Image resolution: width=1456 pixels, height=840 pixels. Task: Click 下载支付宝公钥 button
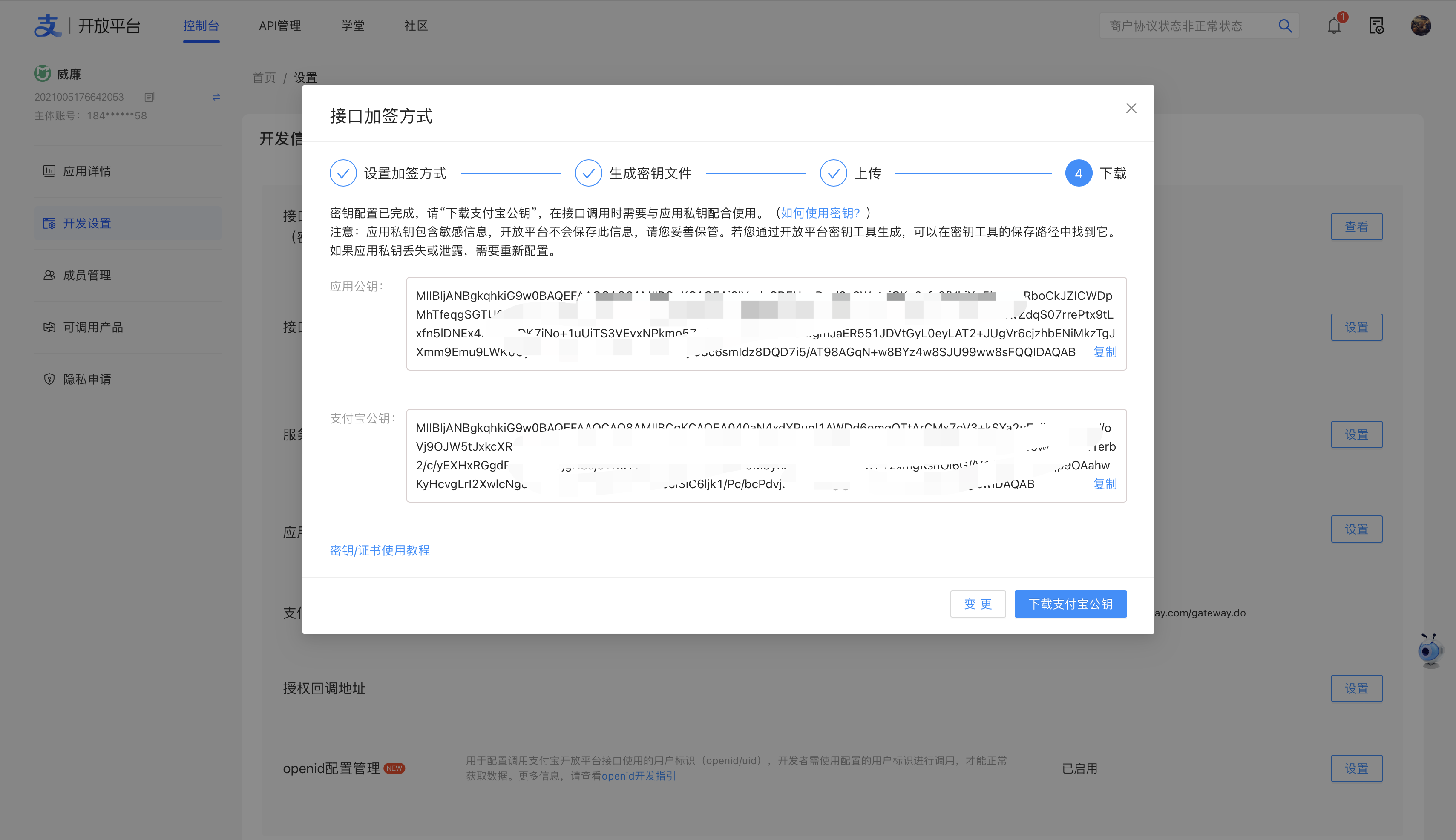(x=1070, y=604)
